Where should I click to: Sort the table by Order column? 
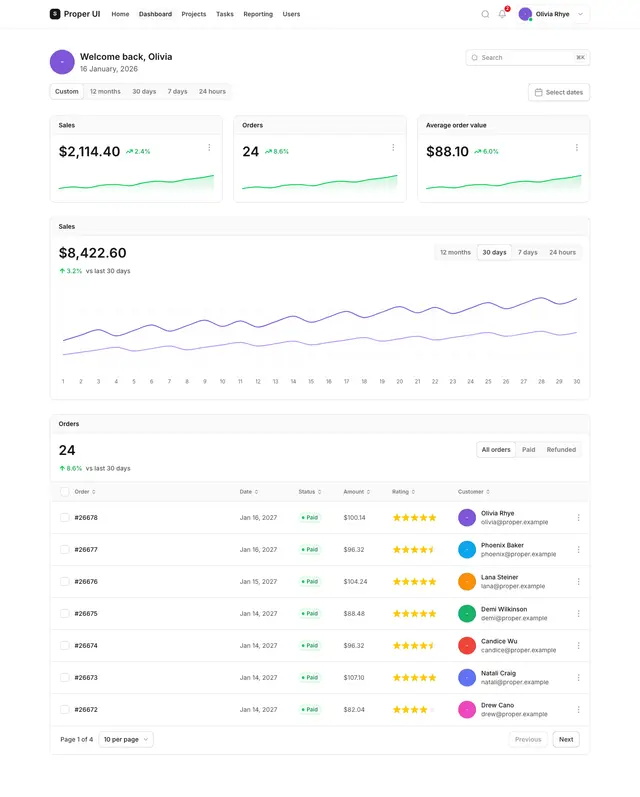85,492
